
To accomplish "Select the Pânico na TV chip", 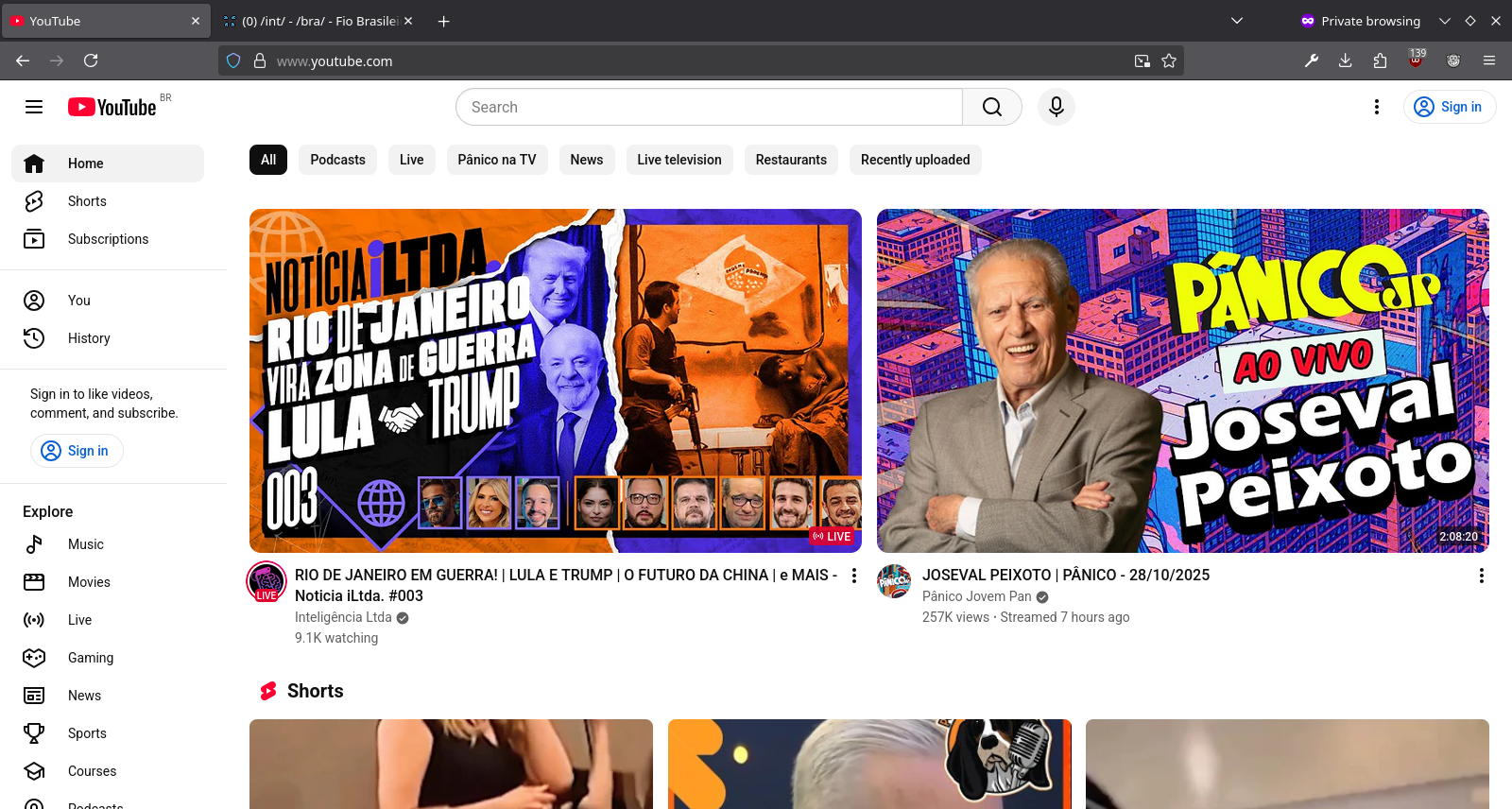I will pyautogui.click(x=497, y=160).
